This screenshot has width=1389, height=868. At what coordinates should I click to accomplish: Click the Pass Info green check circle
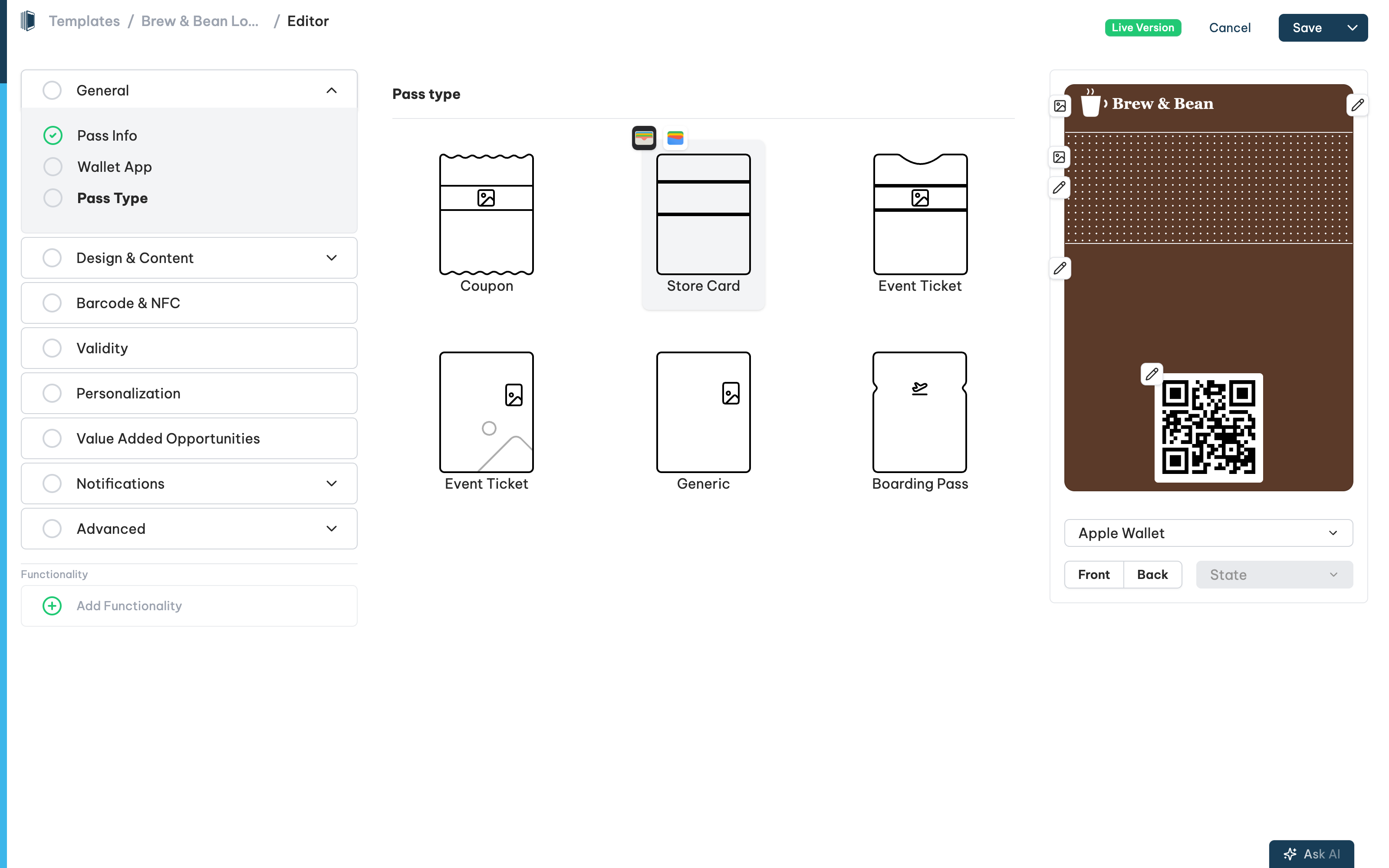tap(53, 135)
